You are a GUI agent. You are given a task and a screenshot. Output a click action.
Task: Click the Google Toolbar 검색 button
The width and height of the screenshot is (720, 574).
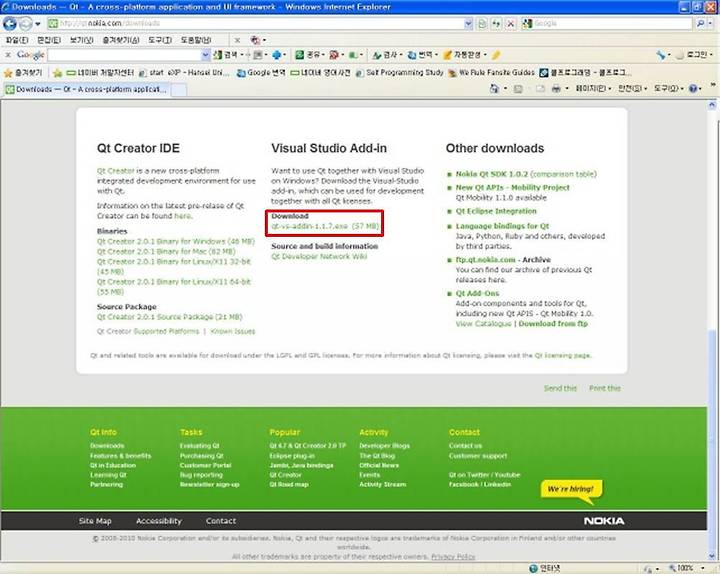(x=226, y=55)
